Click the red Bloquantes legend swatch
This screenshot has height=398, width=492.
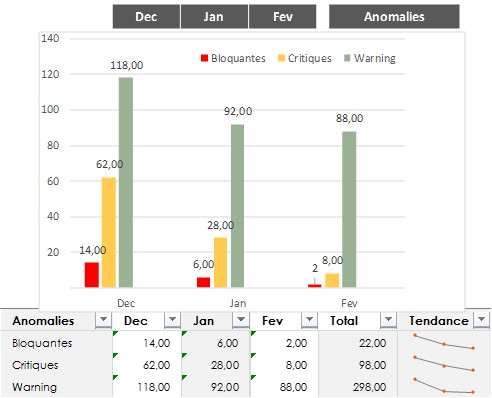[x=204, y=58]
